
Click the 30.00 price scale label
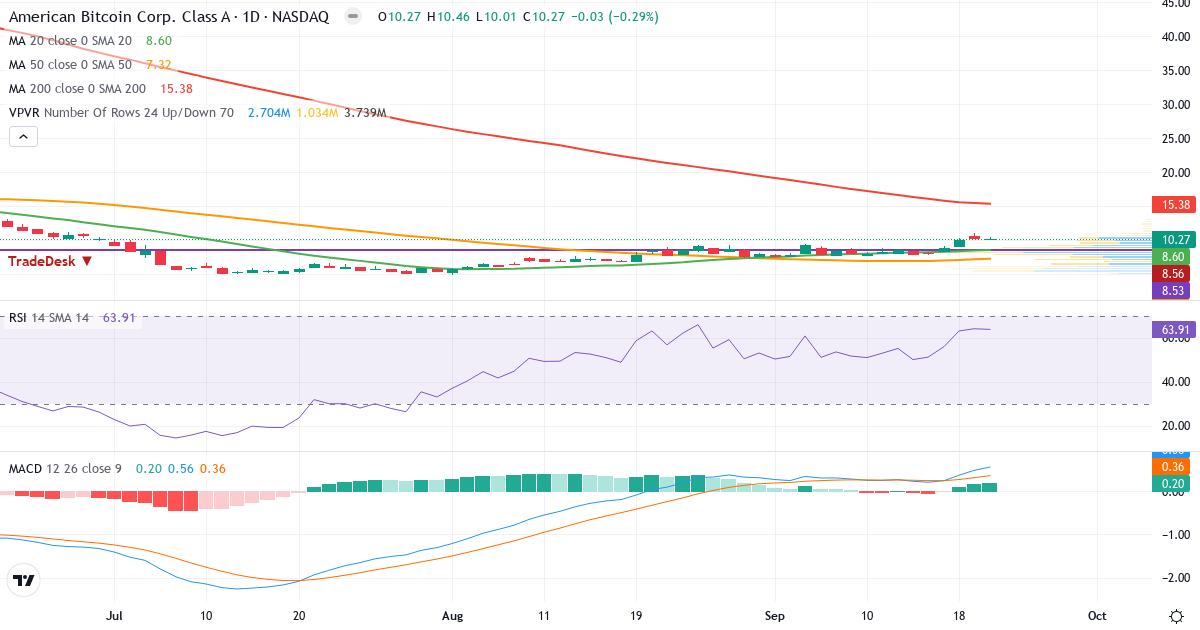click(x=1174, y=104)
